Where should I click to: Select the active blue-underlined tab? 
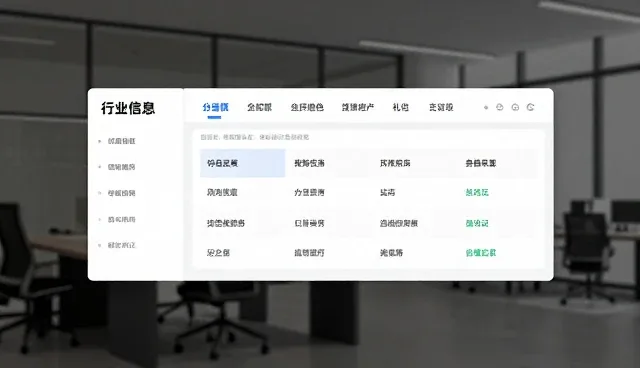215,107
